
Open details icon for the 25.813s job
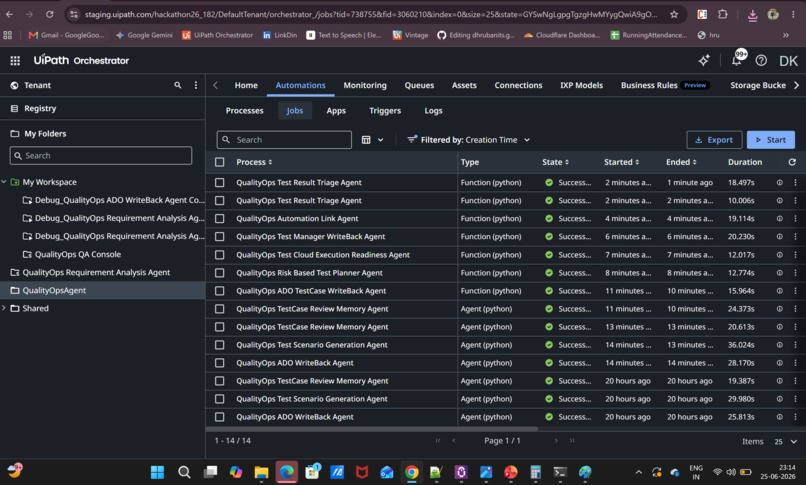tap(780, 417)
